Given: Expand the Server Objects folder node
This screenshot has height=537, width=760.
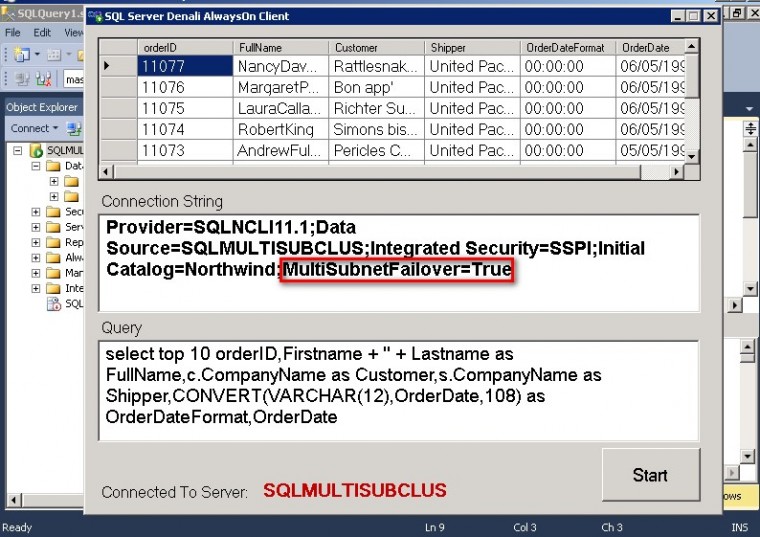Looking at the screenshot, I should pyautogui.click(x=36, y=227).
